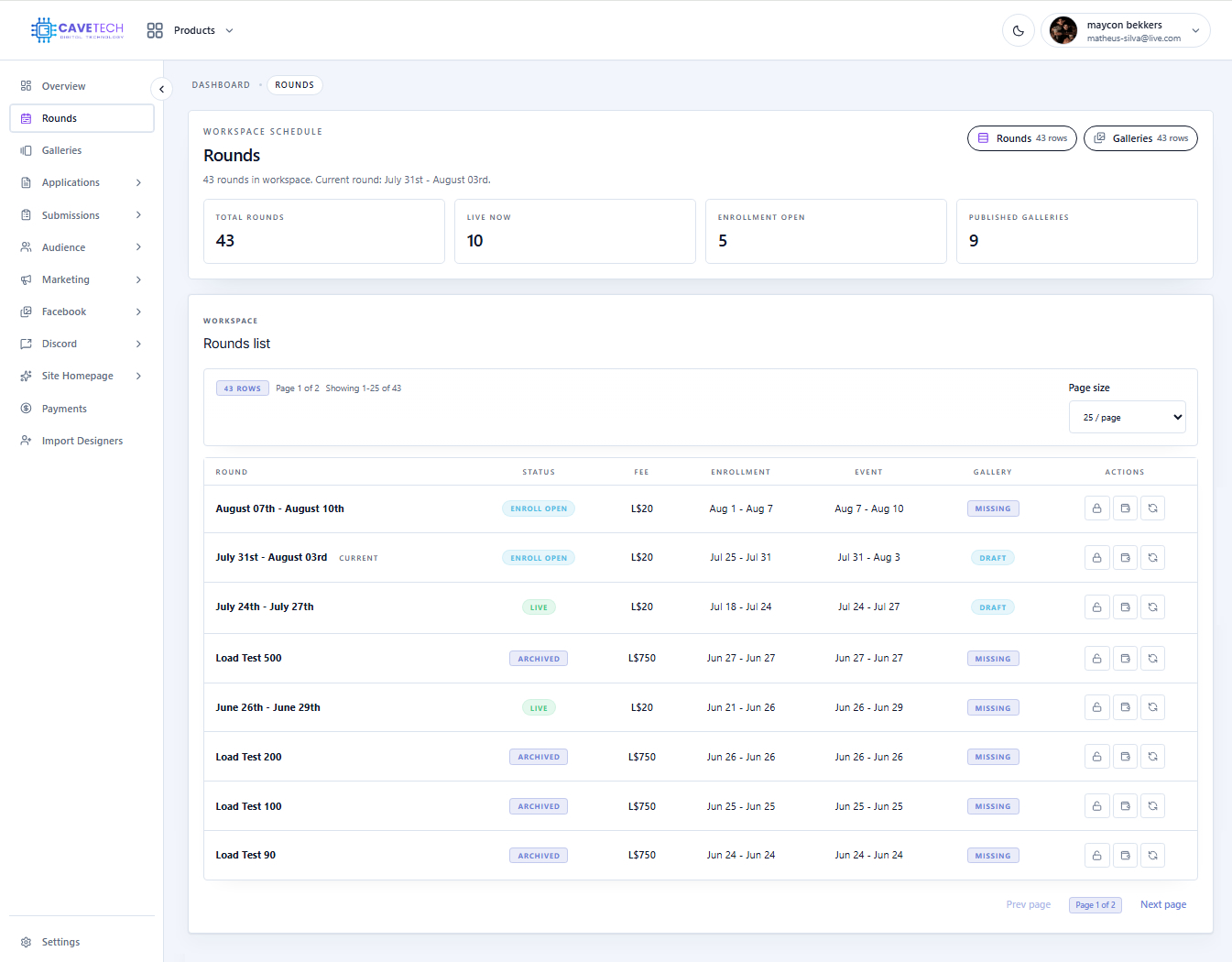Viewport: 1232px width, 962px height.
Task: Click the refresh icon for June 26th round
Action: 1153,707
